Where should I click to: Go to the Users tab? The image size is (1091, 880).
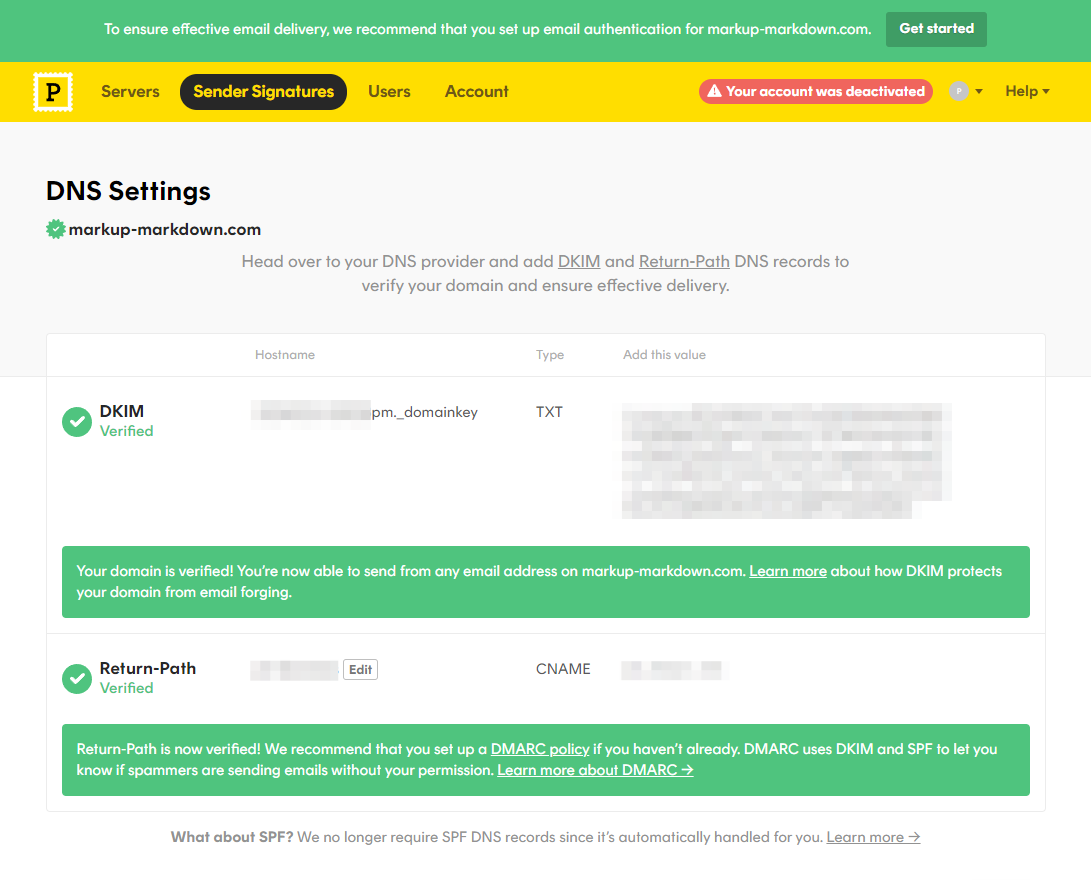389,91
